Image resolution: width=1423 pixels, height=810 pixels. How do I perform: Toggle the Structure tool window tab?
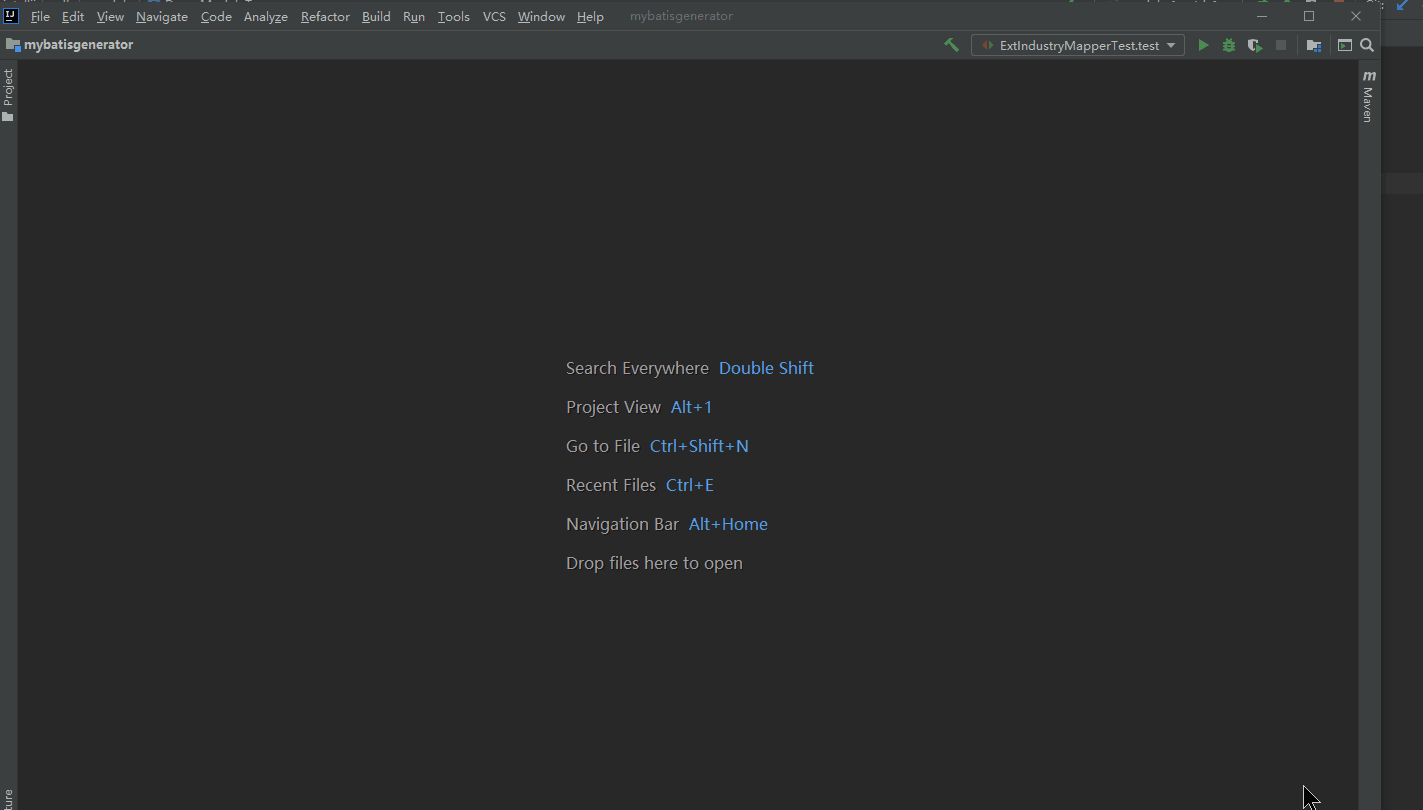(x=8, y=795)
